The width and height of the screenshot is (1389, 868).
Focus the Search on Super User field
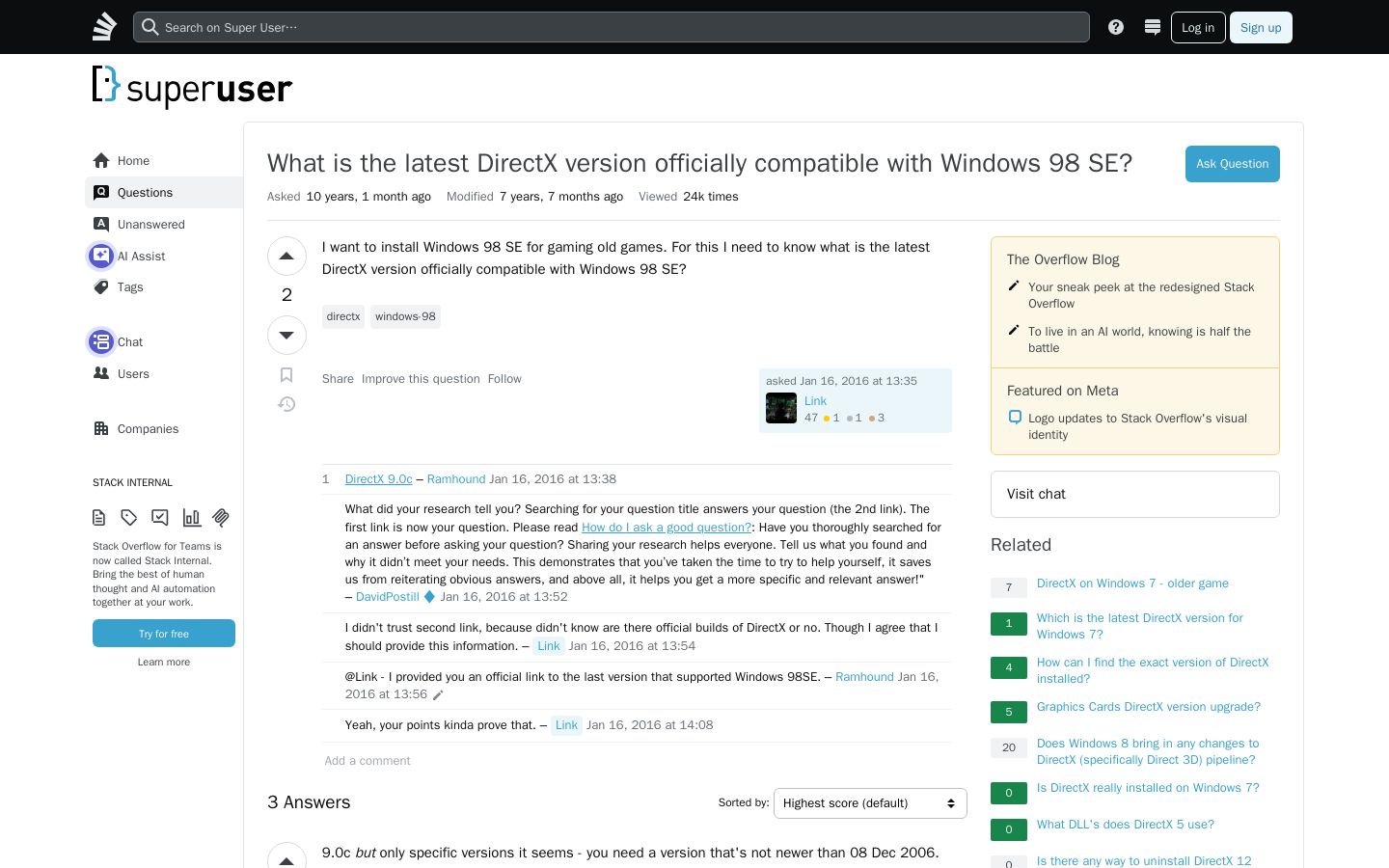pyautogui.click(x=612, y=27)
